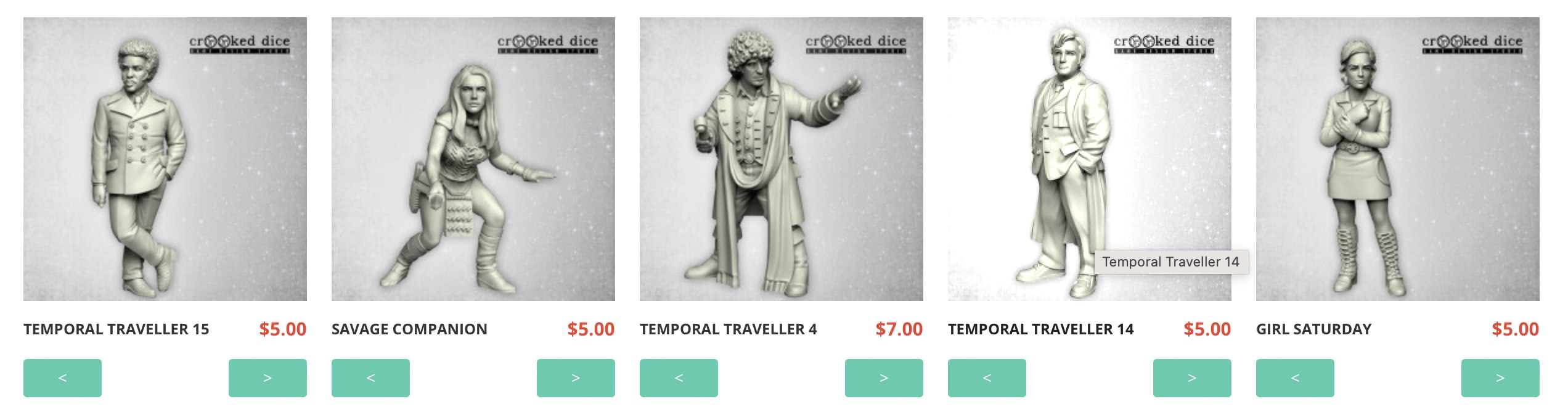1568x417 pixels.
Task: Open the TEMPORAL TRAVELLER 4 title link
Action: coord(729,329)
